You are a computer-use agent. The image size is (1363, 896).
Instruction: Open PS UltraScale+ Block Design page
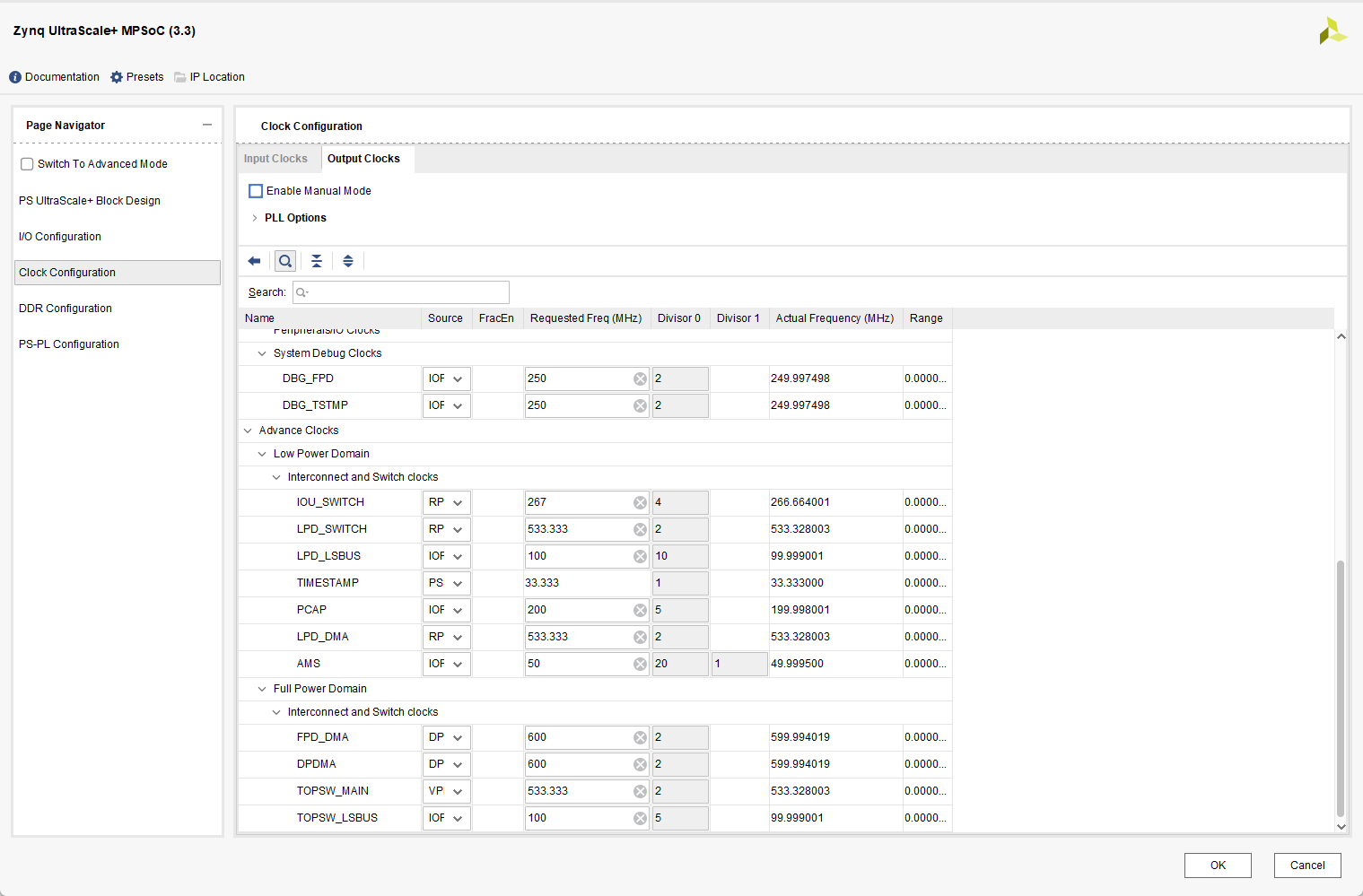point(90,201)
